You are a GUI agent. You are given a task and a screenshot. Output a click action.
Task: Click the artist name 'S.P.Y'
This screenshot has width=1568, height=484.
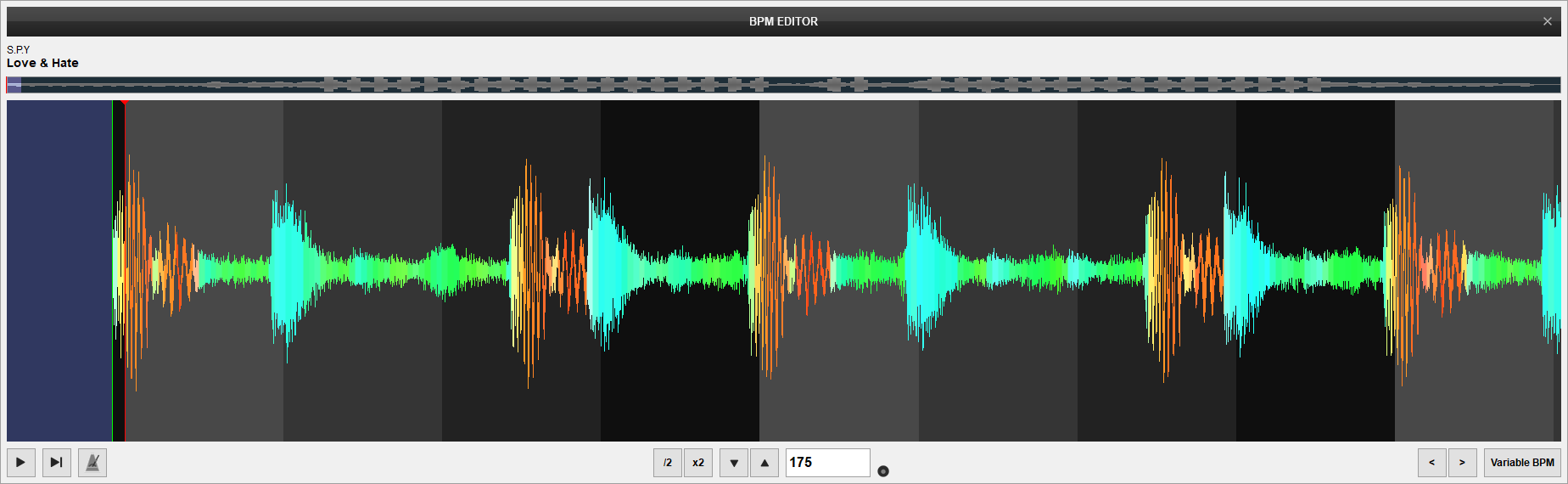coord(18,49)
